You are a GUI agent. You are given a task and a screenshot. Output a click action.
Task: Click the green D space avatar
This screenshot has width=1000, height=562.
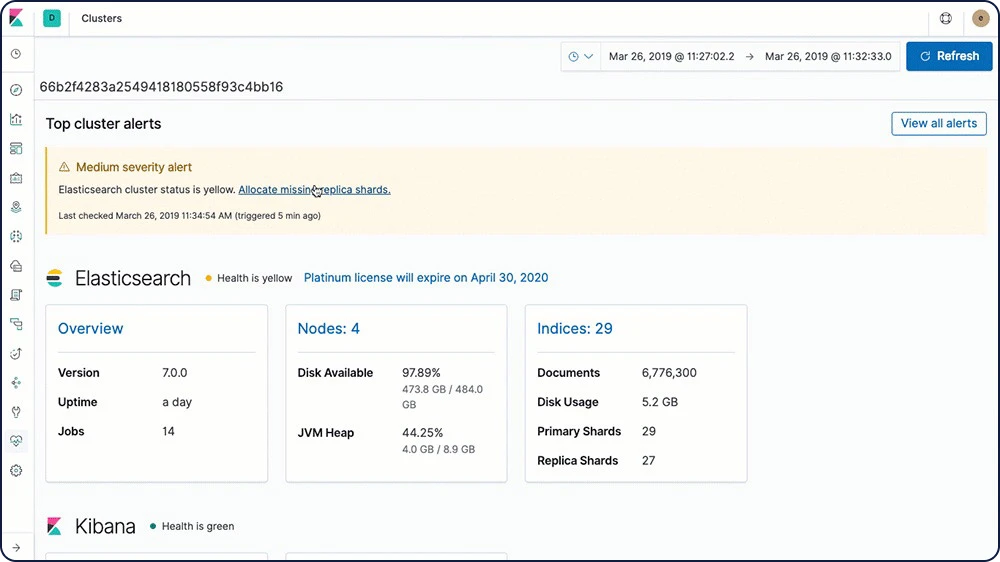pyautogui.click(x=52, y=18)
